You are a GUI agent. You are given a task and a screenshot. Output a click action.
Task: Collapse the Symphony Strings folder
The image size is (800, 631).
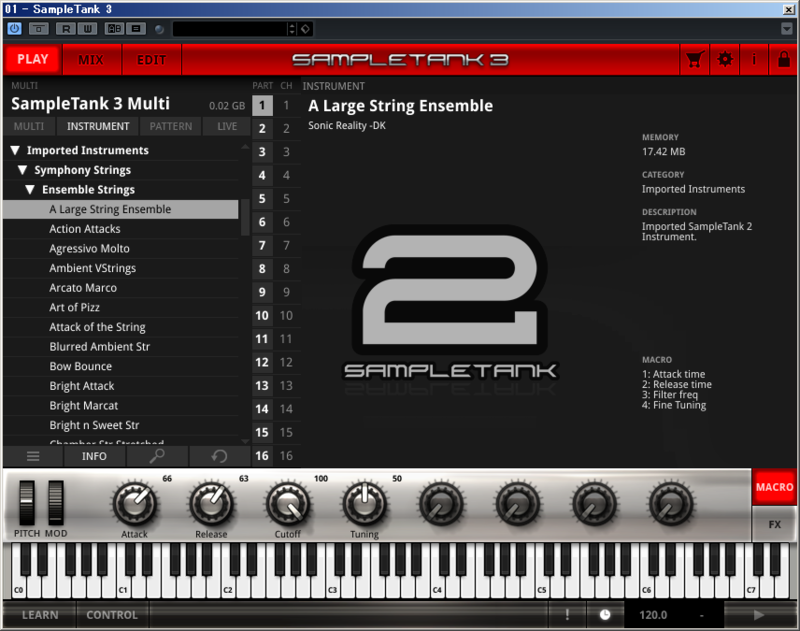click(x=22, y=170)
